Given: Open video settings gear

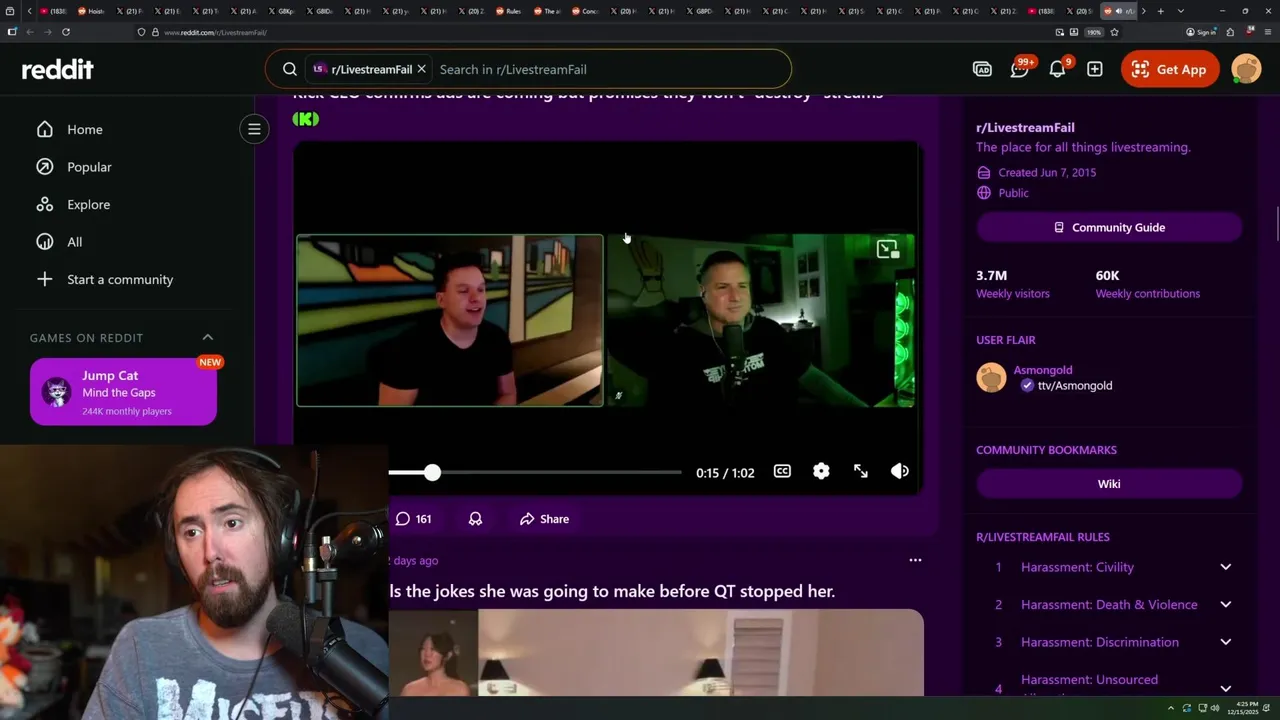Looking at the screenshot, I should pos(821,471).
